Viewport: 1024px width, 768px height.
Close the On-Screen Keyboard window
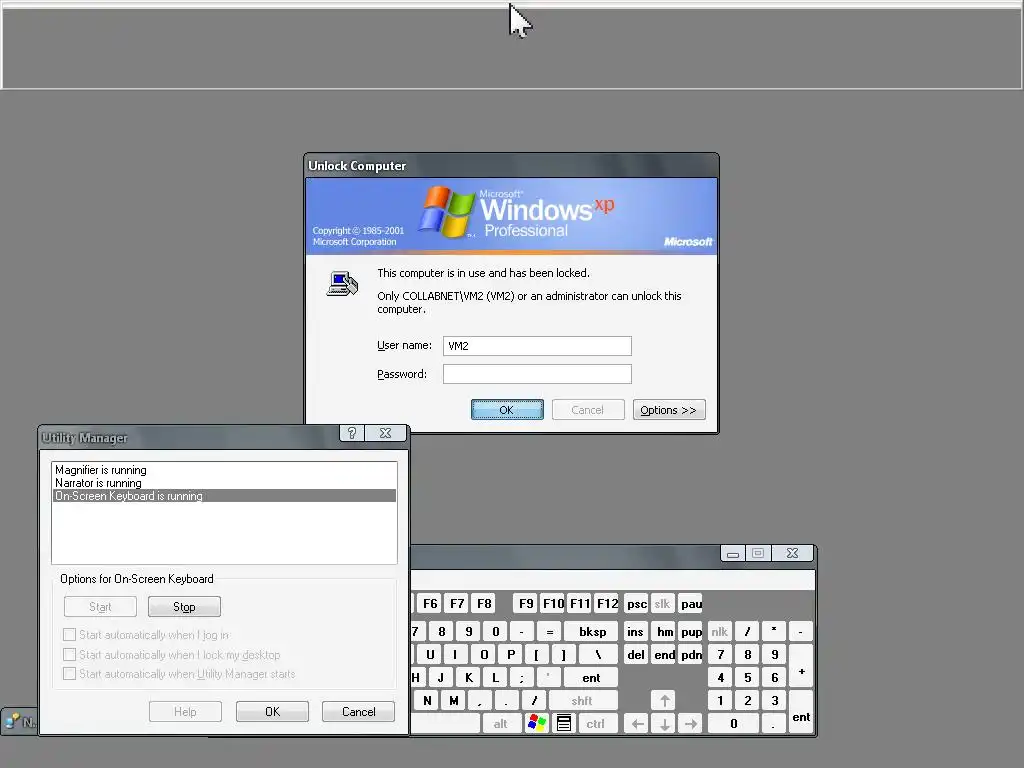[x=792, y=553]
